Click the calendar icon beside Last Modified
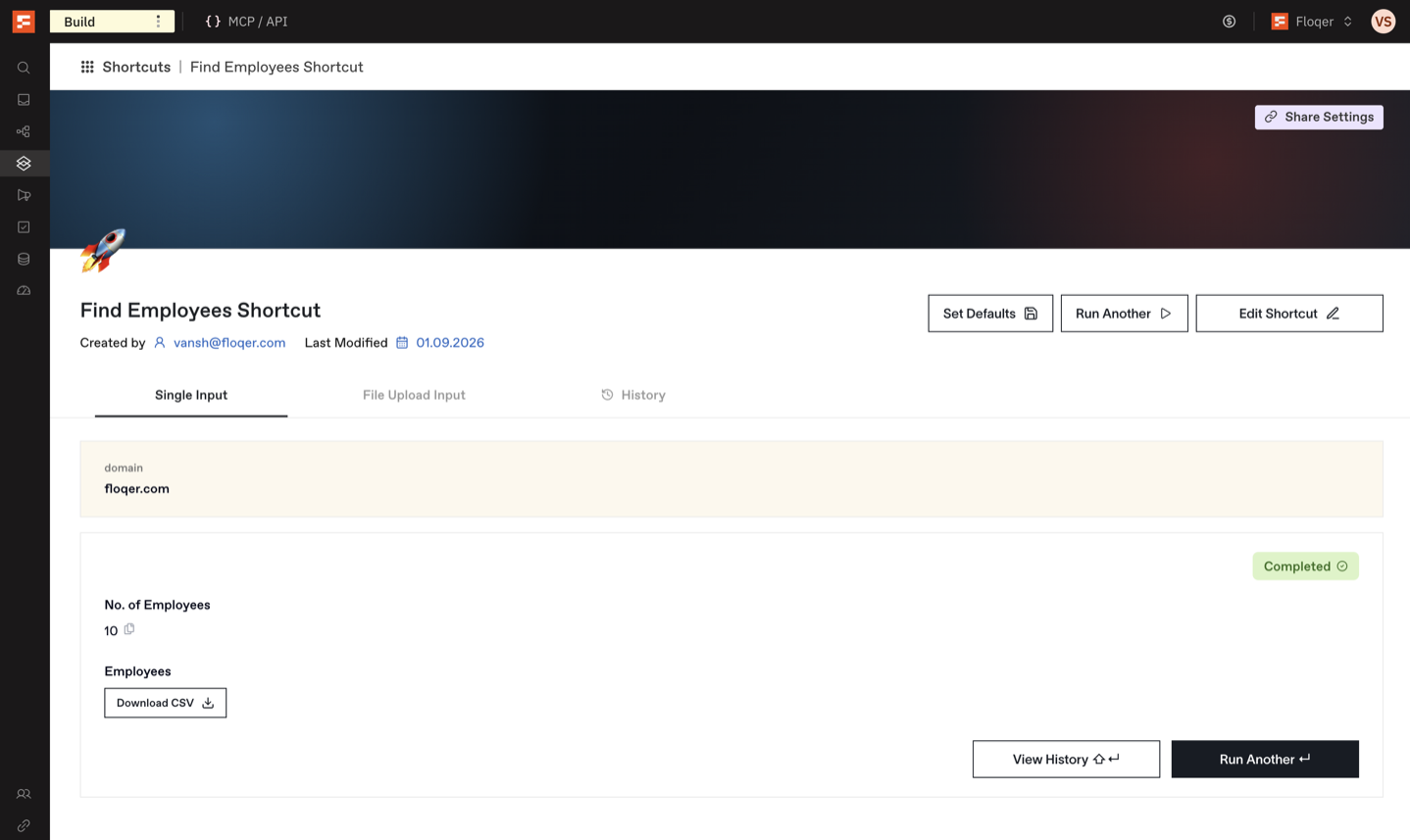This screenshot has height=840, width=1410. click(402, 342)
